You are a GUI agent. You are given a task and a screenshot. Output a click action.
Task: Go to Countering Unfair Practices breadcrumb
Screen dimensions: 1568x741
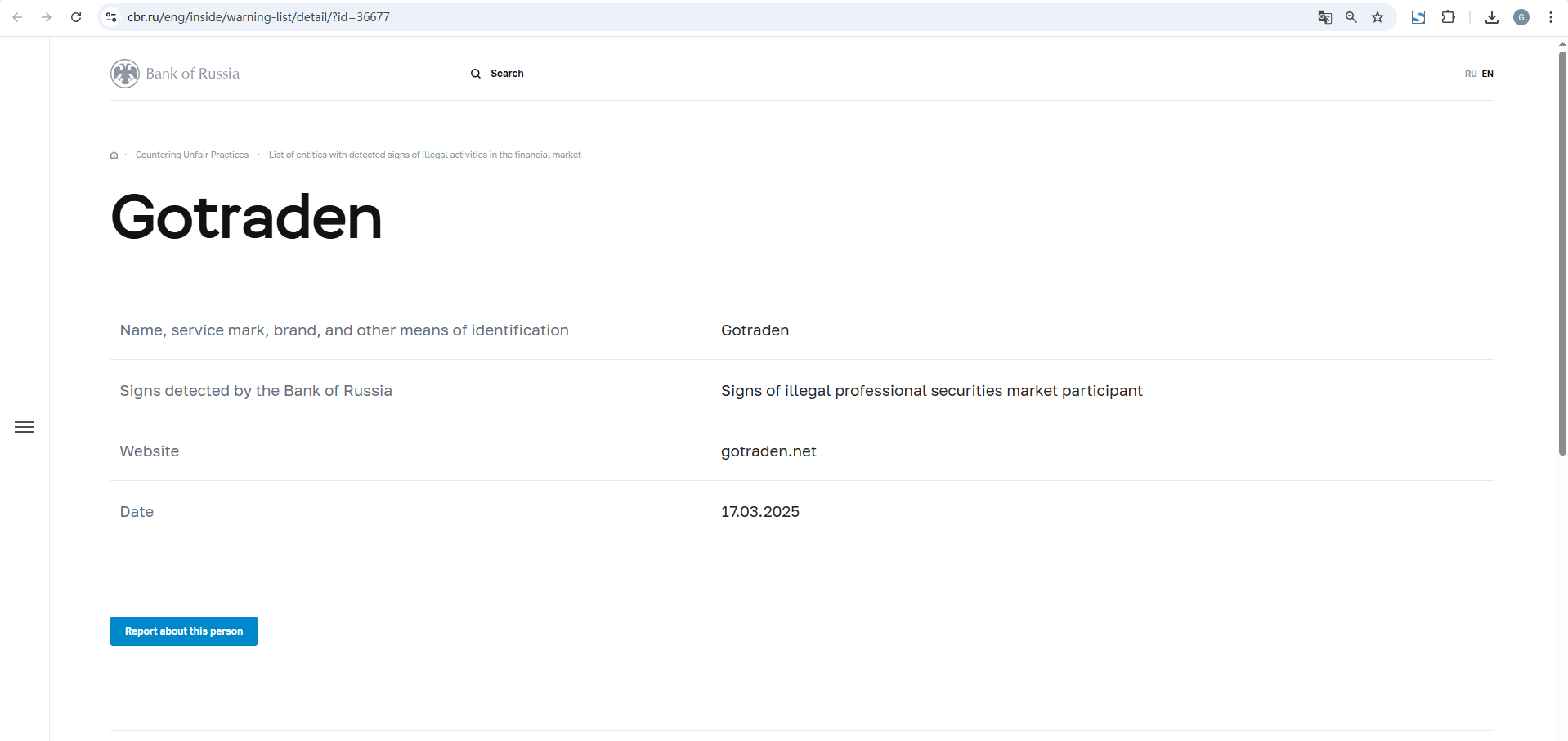click(192, 155)
